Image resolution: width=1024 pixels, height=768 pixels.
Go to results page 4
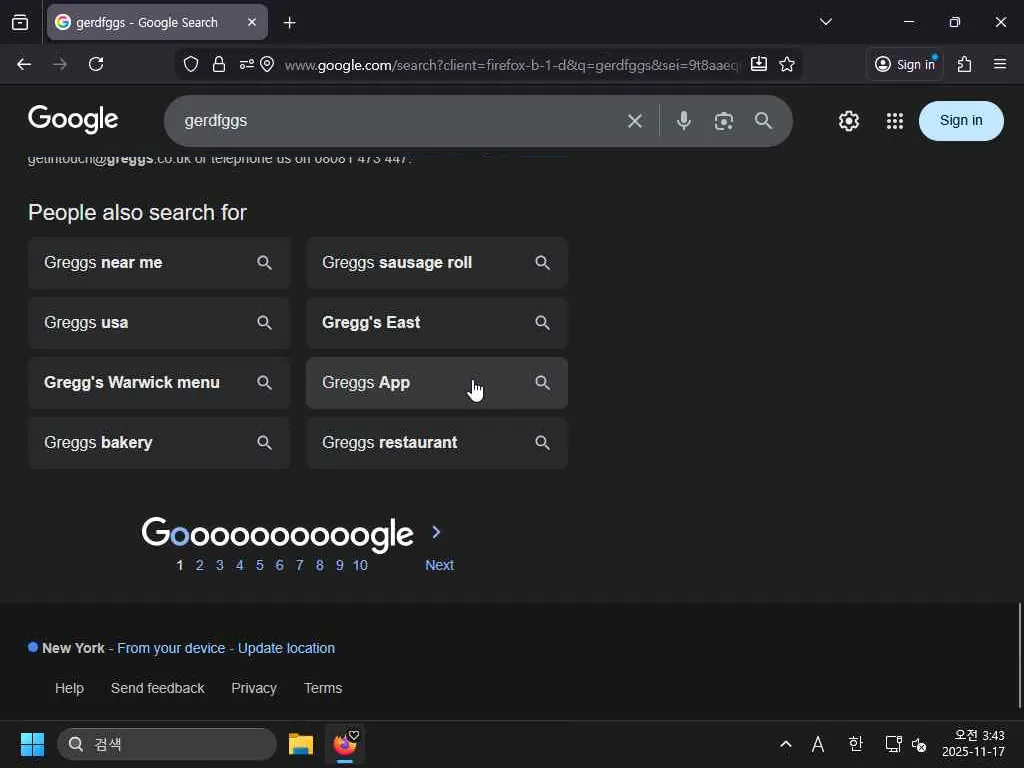tap(240, 566)
